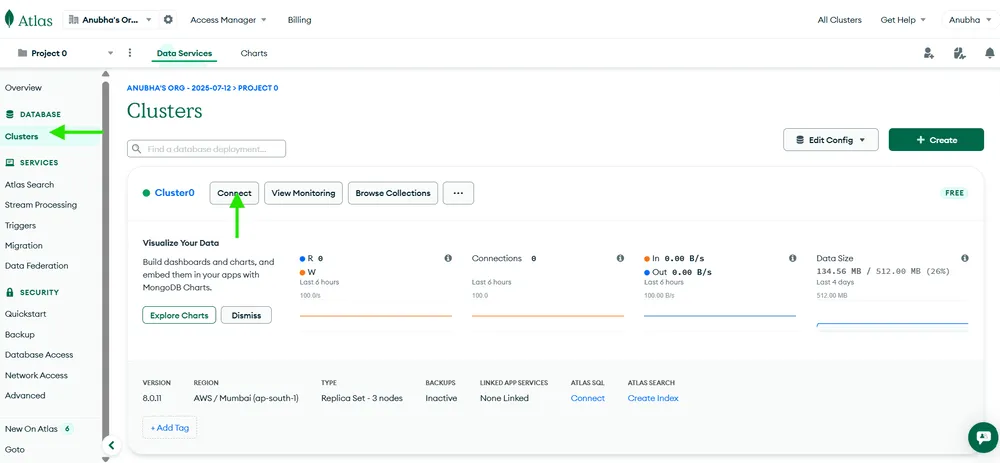Open the chat support bubble icon
The image size is (1000, 463).
click(982, 437)
